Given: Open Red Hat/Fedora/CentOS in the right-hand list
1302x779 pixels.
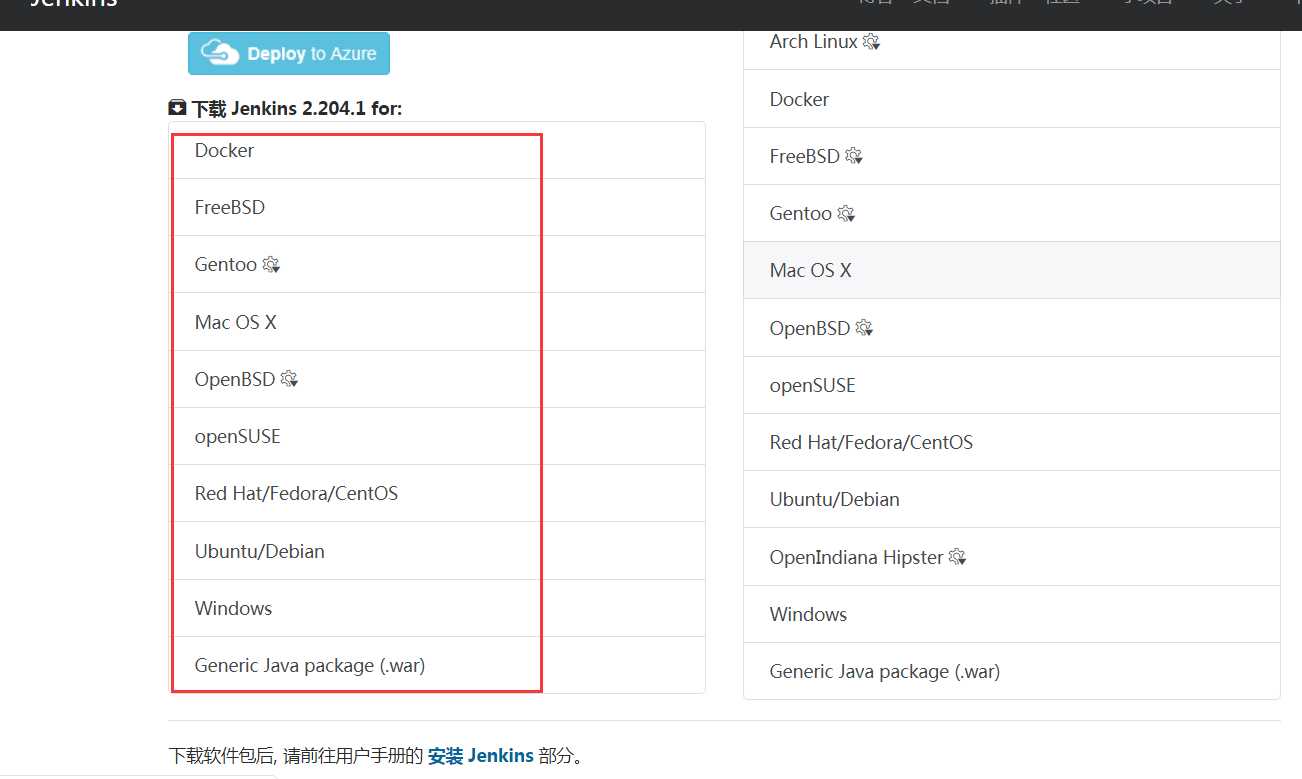Looking at the screenshot, I should coord(1012,442).
